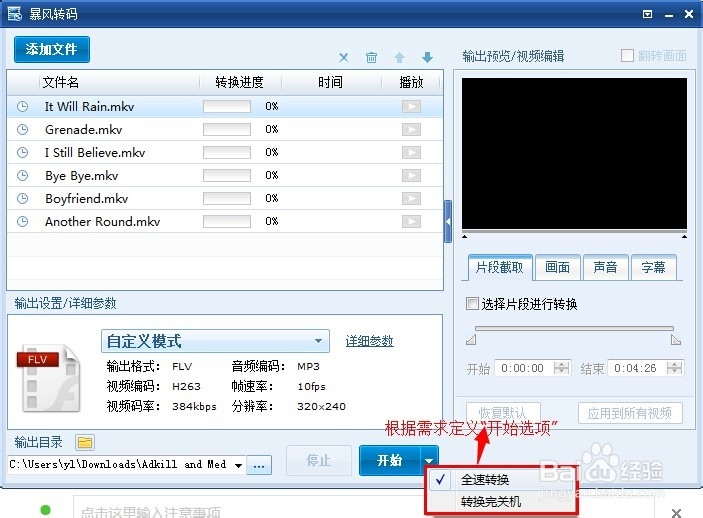Click the 添加文件 button
Viewport: 703px width, 518px height.
click(52, 49)
